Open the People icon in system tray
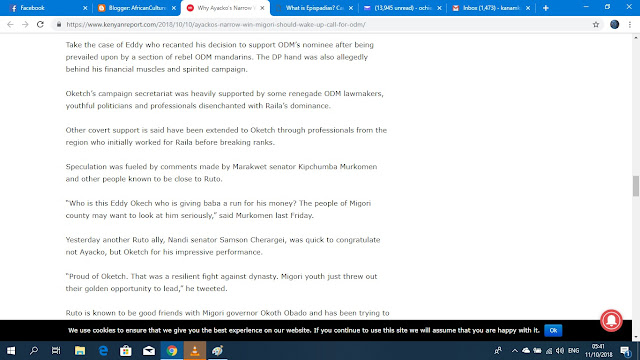 point(498,351)
